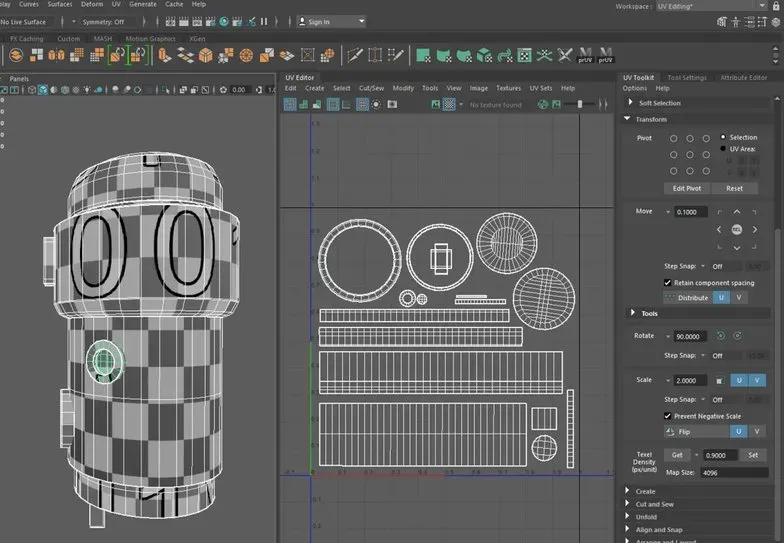This screenshot has width=784, height=543.
Task: Click the move up arrow in Transform
Action: (x=736, y=212)
